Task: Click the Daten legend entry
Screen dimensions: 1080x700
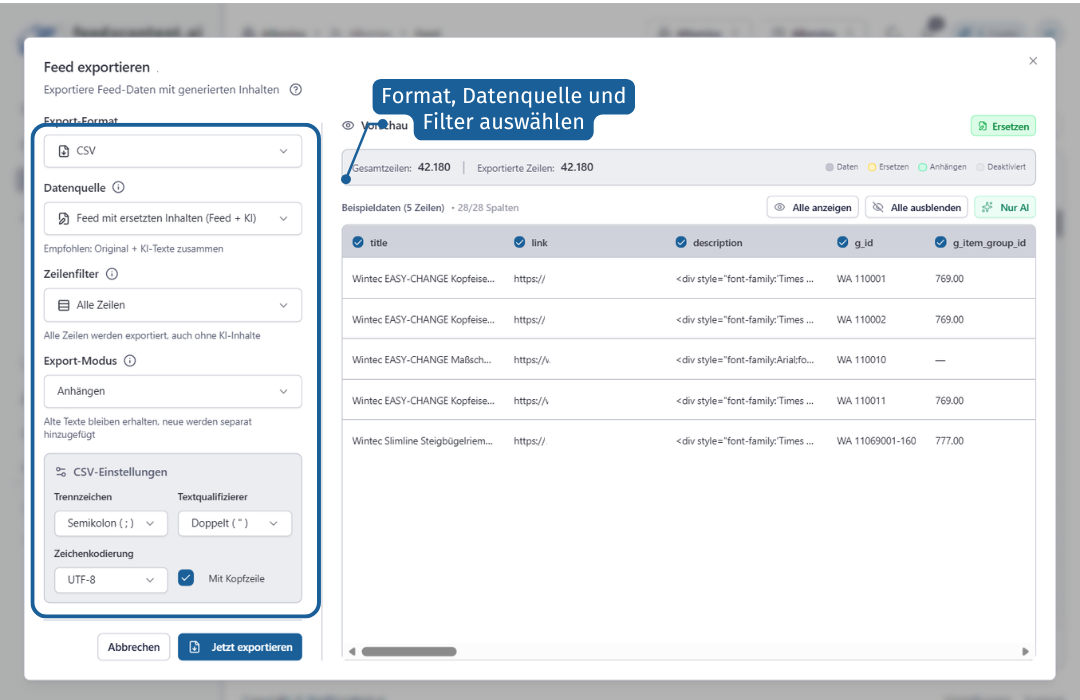Action: click(842, 167)
